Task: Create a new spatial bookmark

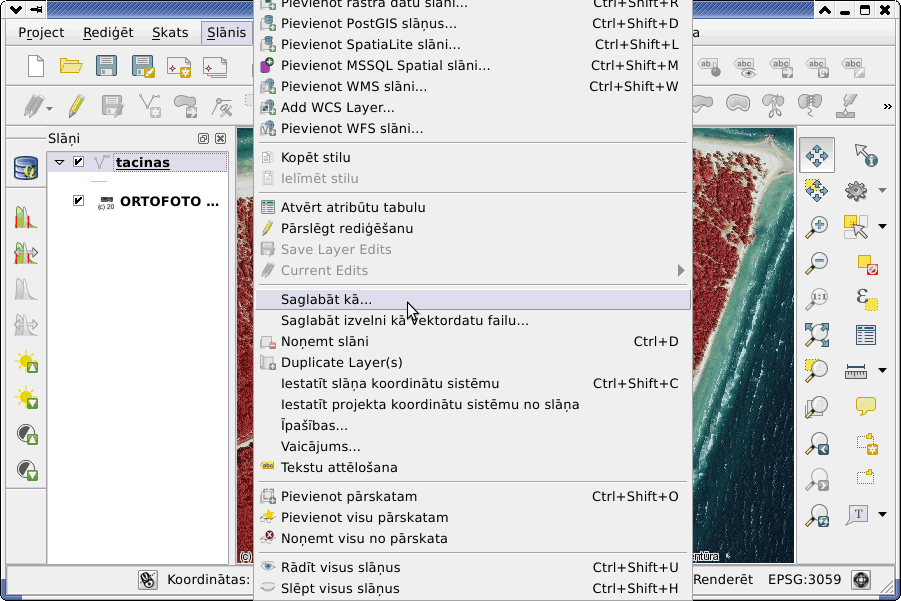Action: click(x=867, y=444)
